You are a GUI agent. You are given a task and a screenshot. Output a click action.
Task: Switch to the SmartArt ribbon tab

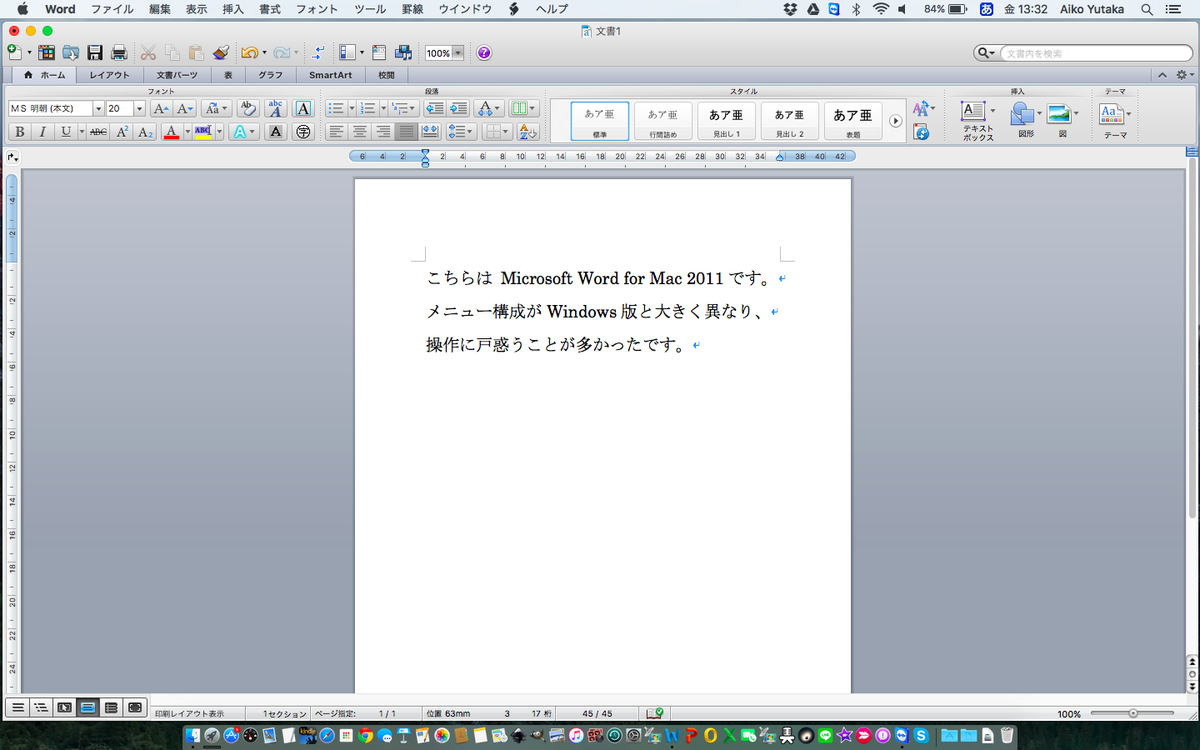330,75
